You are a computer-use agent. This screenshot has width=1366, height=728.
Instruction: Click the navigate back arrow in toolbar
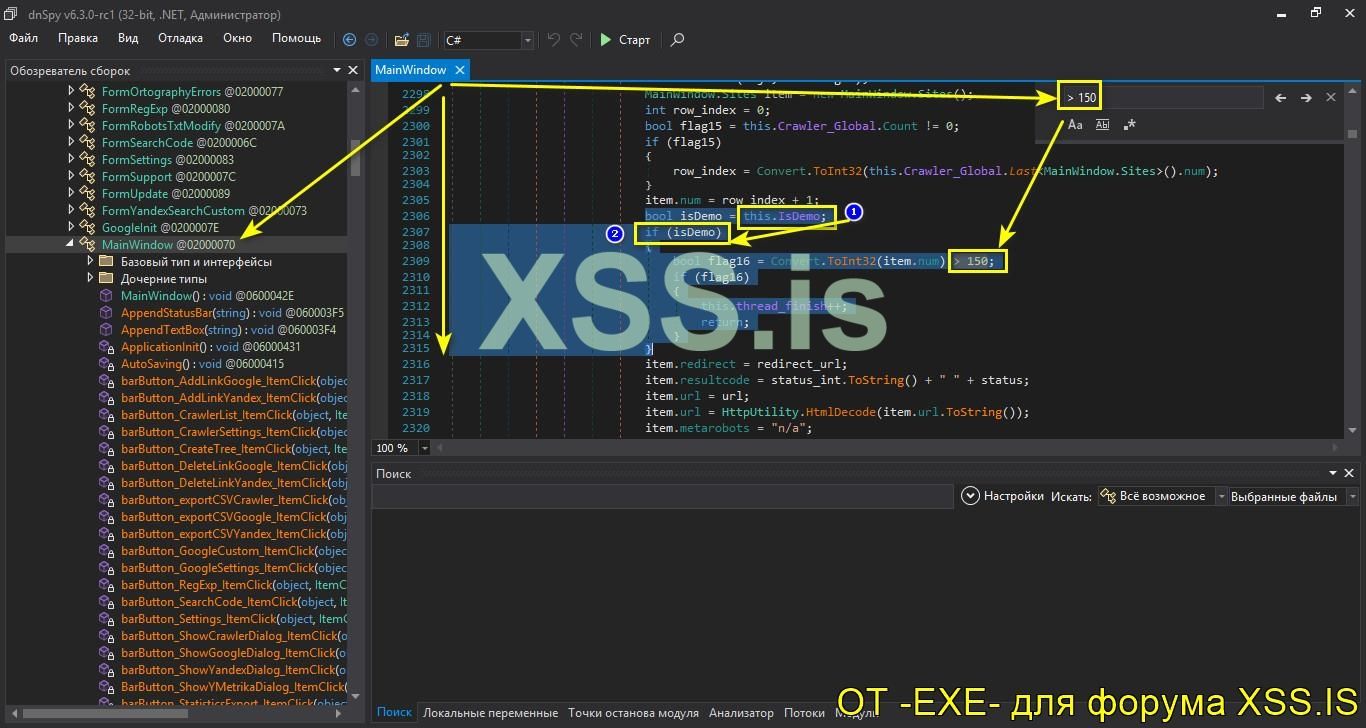click(x=349, y=40)
